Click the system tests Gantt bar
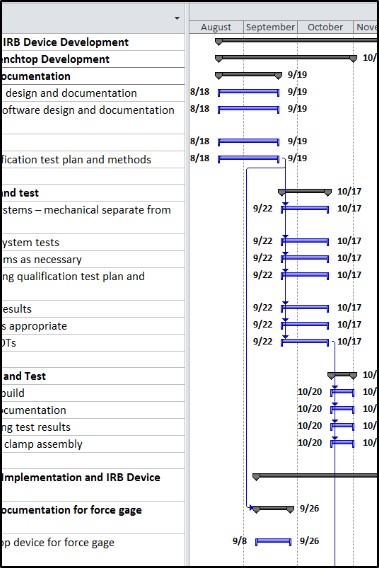The image size is (379, 568). tap(305, 242)
